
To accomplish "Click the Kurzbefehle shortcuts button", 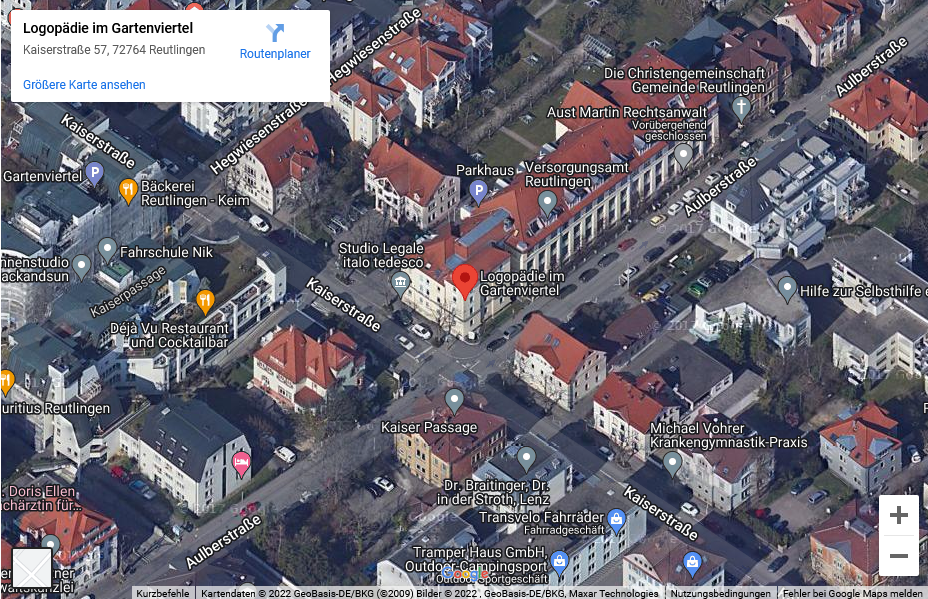I will (x=163, y=593).
